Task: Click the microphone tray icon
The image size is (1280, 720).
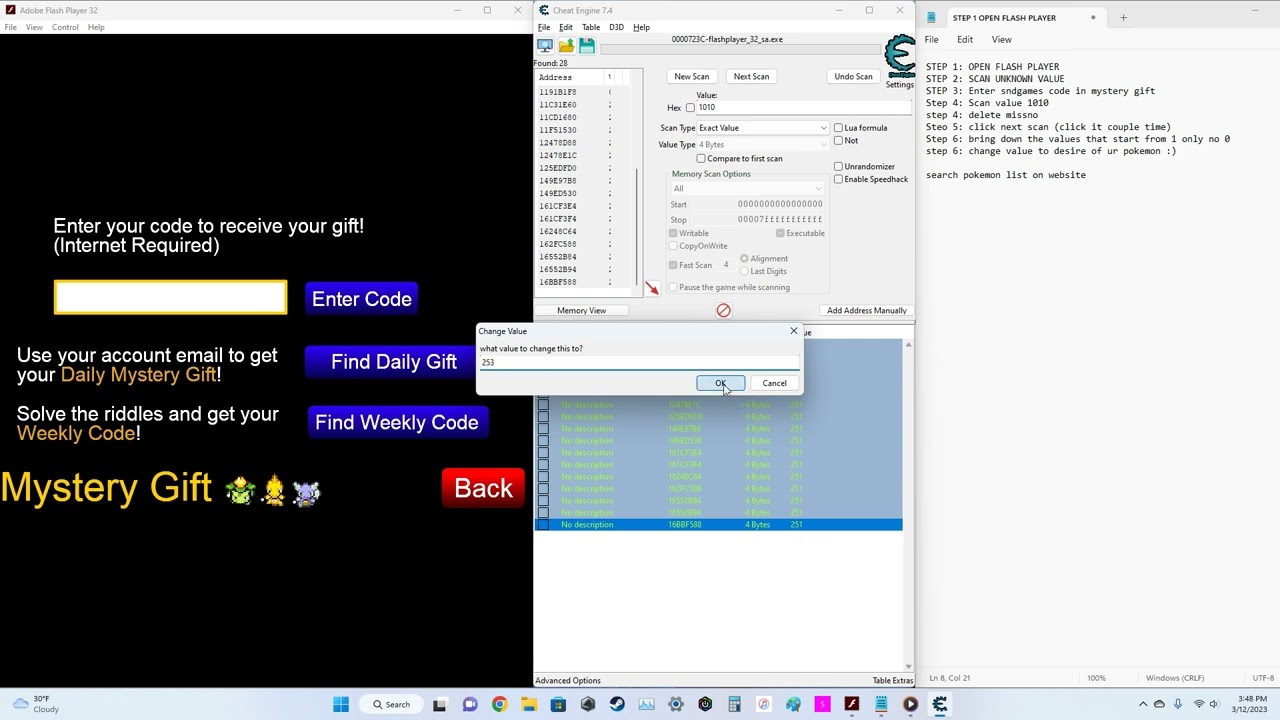Action: (1178, 704)
